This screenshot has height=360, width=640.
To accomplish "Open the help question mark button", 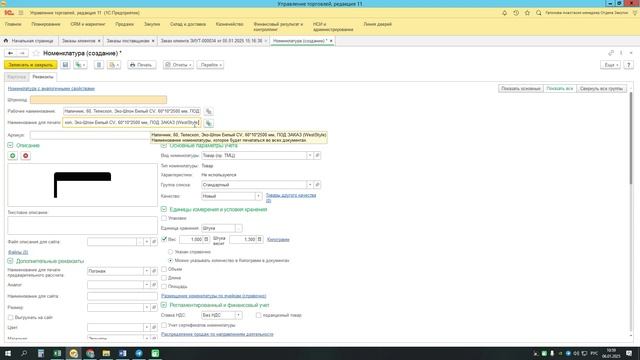I will tap(629, 65).
